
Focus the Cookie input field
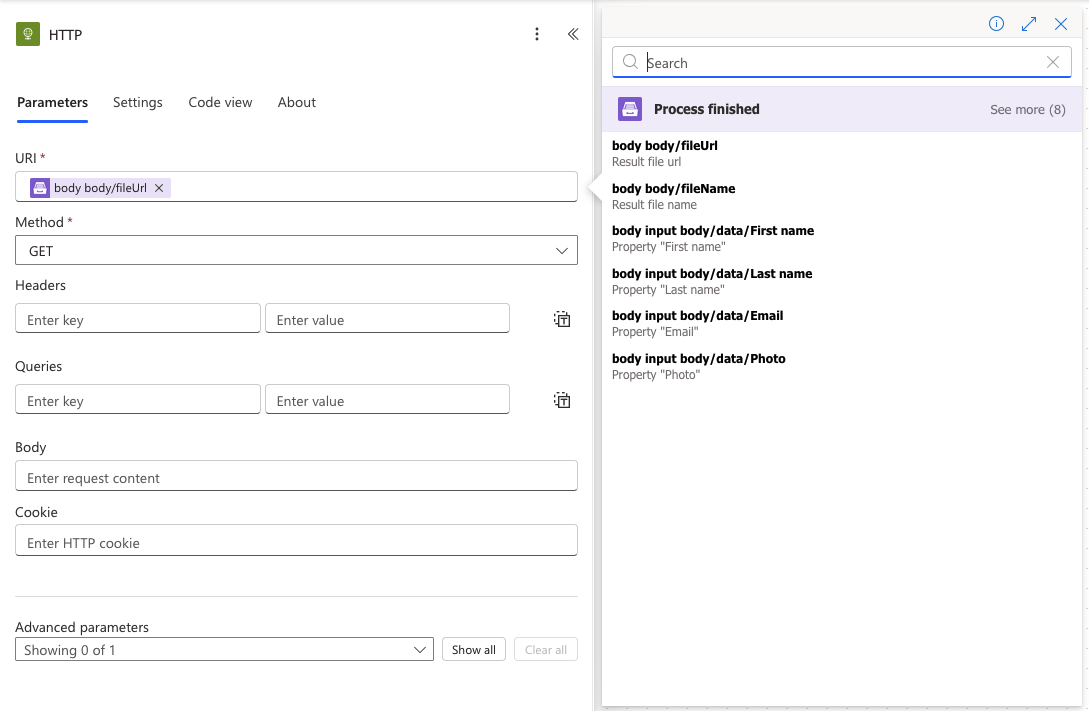coord(296,542)
